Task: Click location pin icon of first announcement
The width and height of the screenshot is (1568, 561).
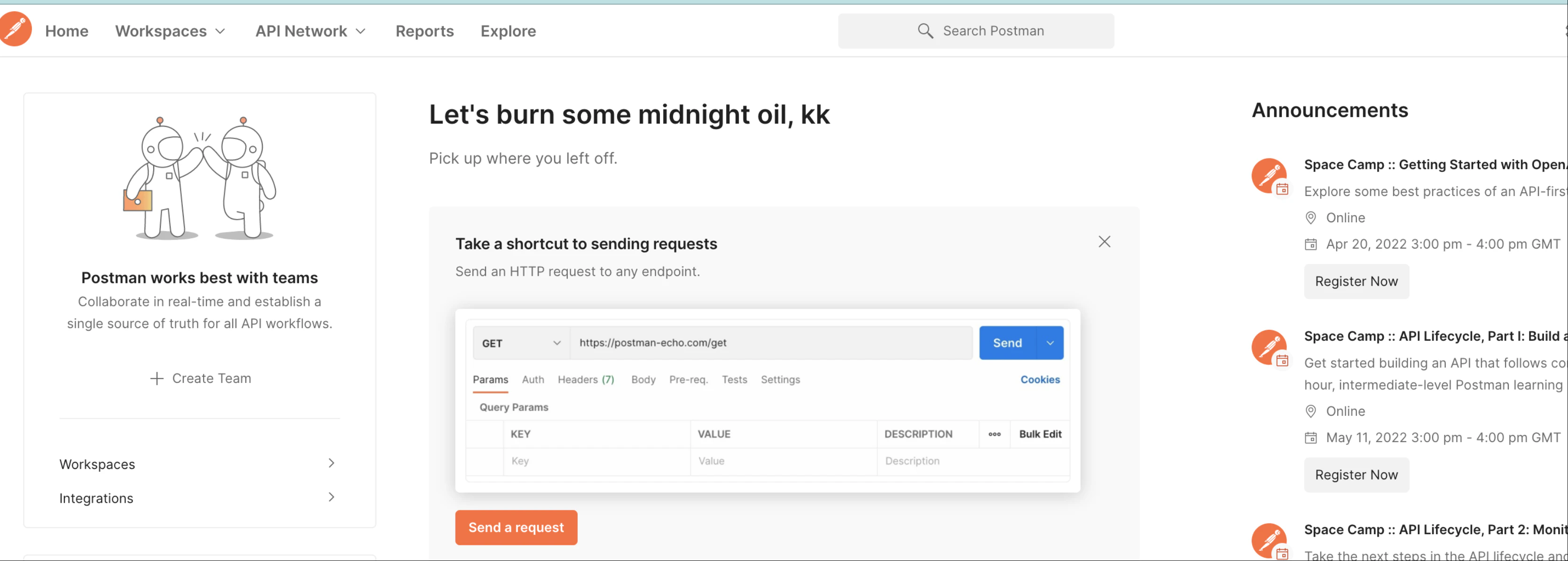Action: 1310,218
